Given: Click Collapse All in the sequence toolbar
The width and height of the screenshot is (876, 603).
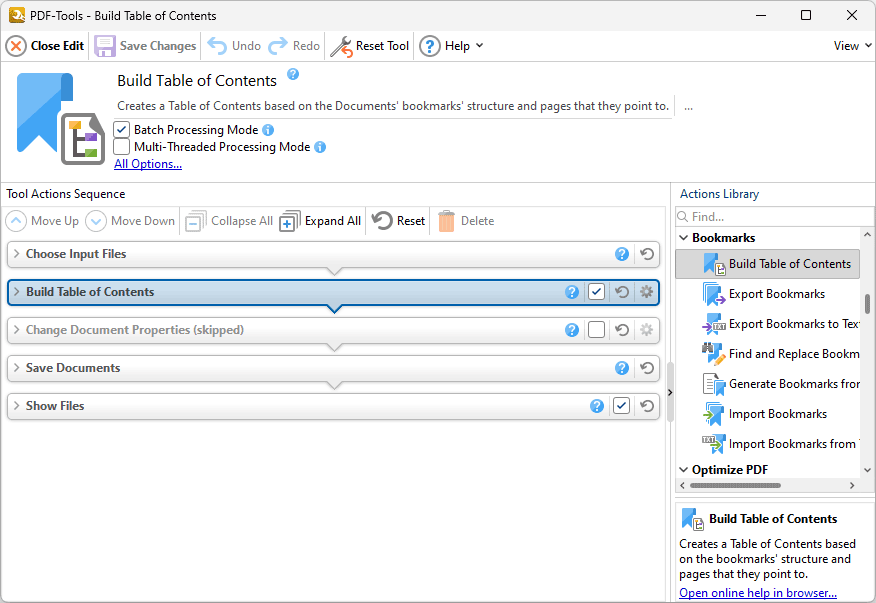Looking at the screenshot, I should [229, 221].
